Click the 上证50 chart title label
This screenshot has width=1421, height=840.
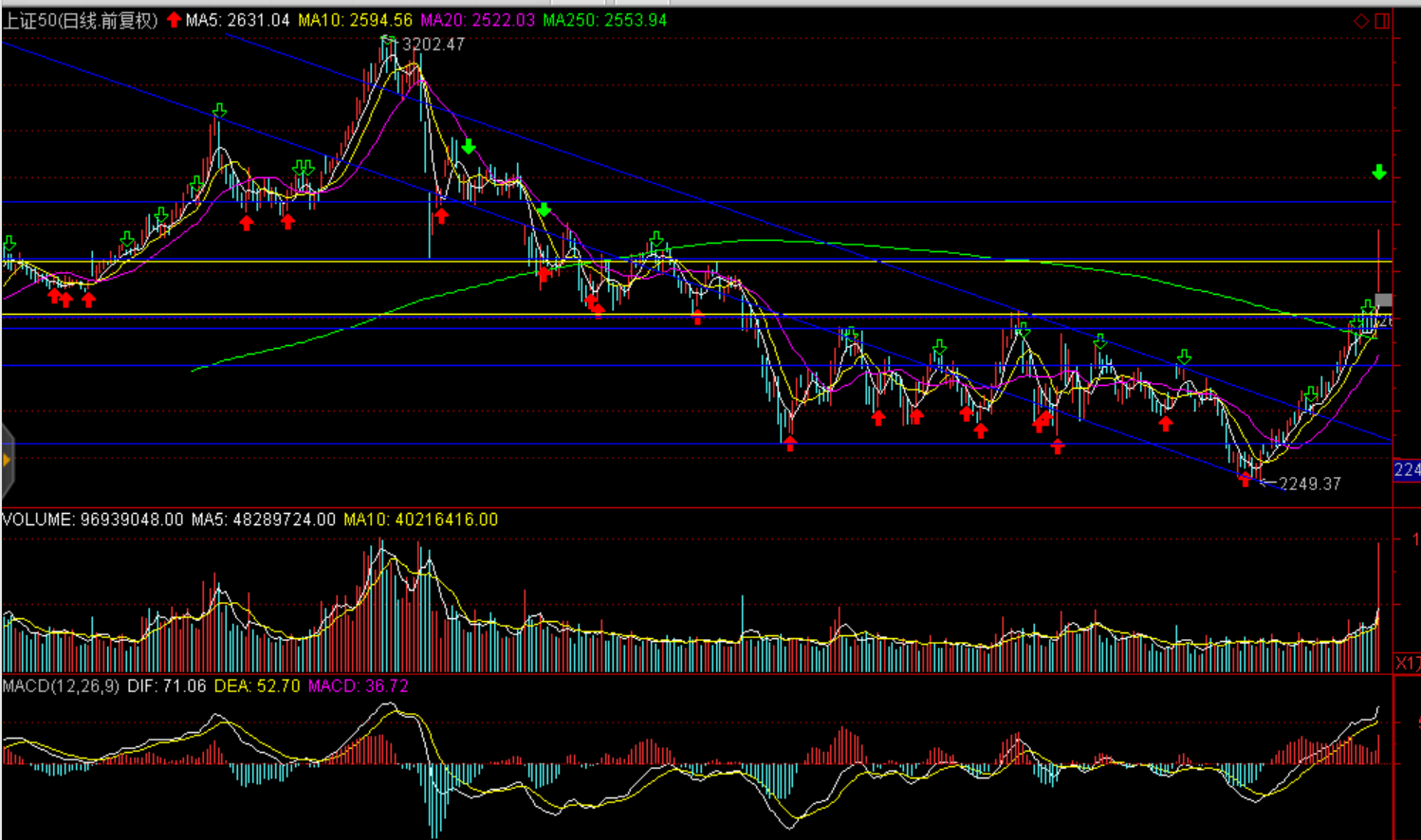(x=80, y=20)
